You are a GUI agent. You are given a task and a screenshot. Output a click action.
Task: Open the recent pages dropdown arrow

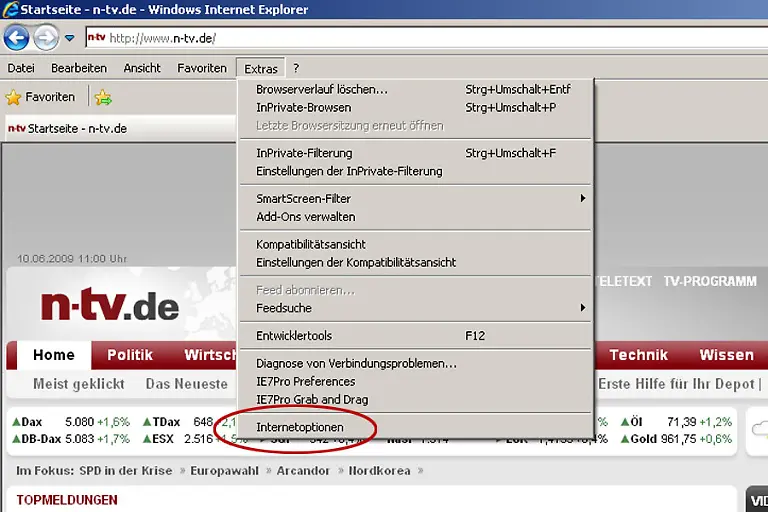69,39
